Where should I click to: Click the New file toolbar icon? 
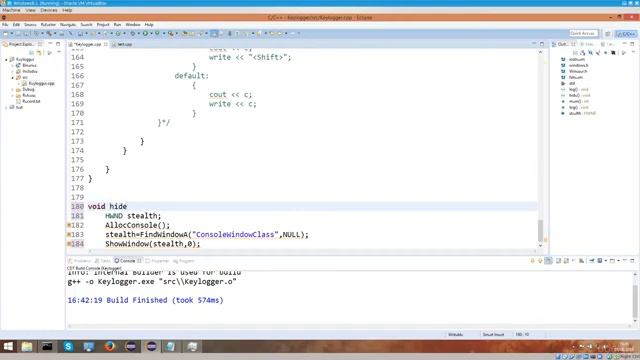6,33
